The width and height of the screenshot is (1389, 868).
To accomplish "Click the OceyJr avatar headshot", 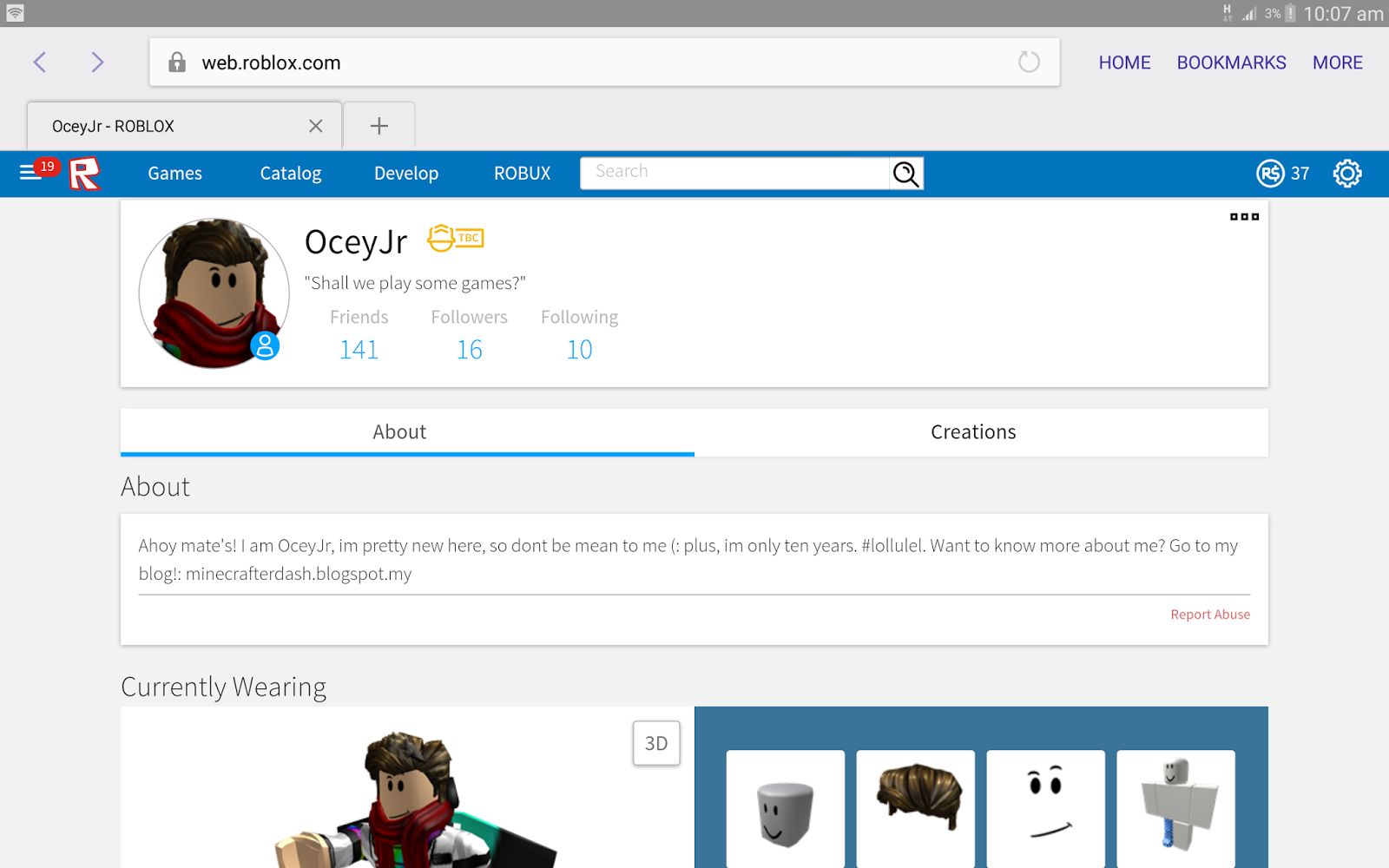I will (x=214, y=293).
